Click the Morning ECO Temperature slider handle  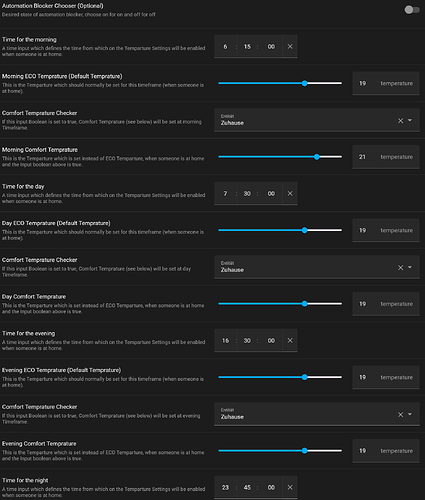click(304, 83)
